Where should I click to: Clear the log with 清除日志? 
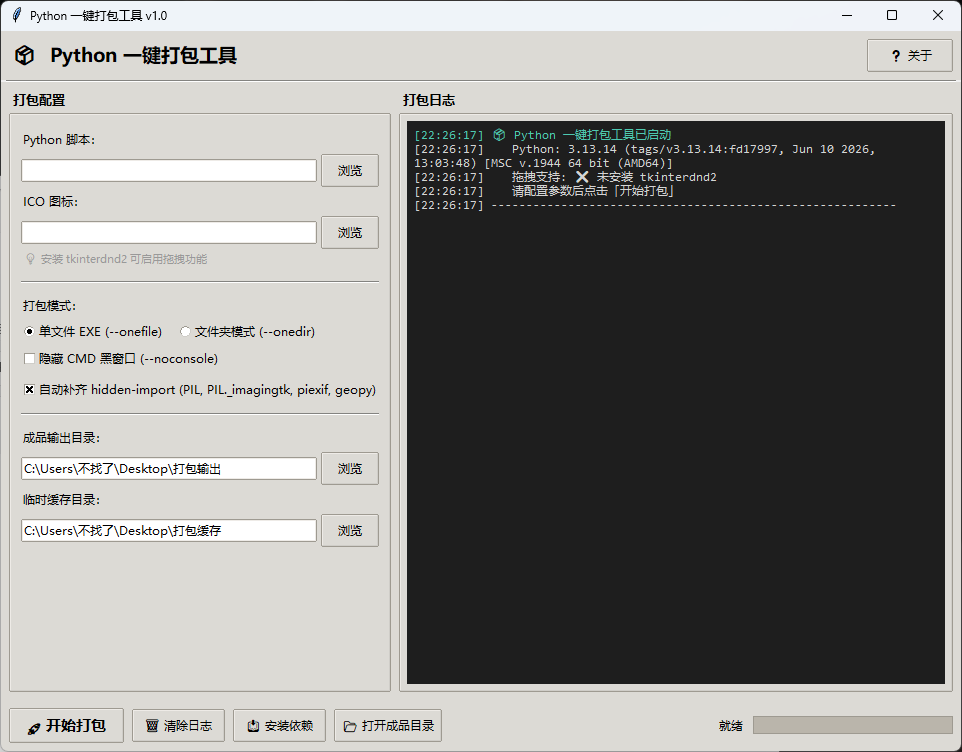point(179,726)
